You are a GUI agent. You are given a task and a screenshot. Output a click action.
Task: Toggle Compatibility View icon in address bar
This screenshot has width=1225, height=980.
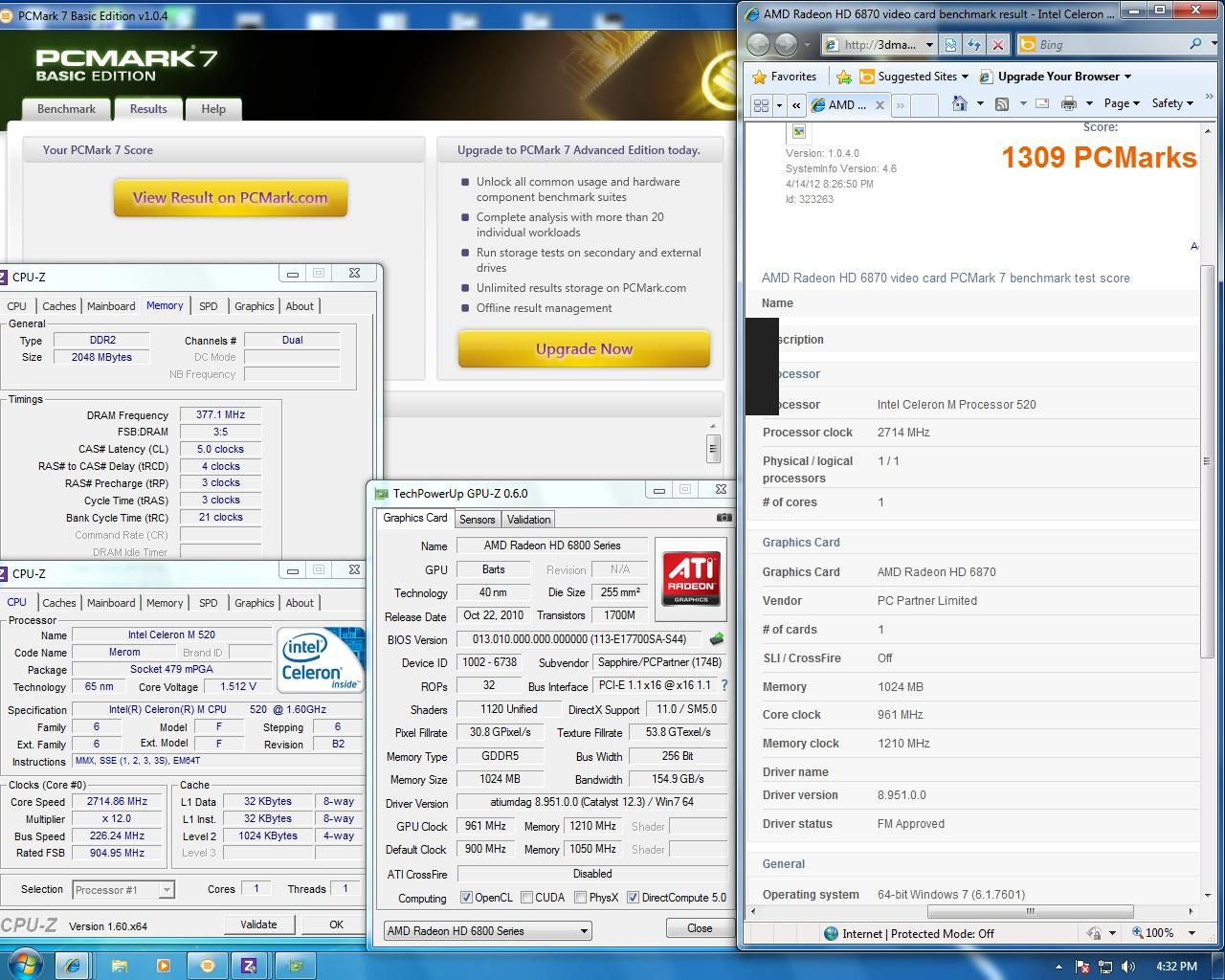click(x=949, y=45)
